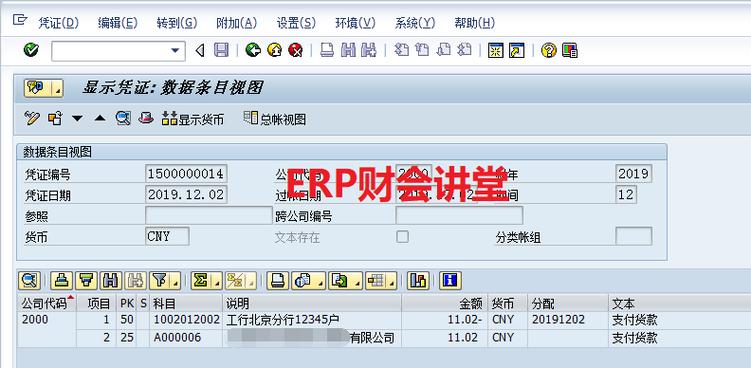Click the Display Graphic chart icon
This screenshot has height=368, width=751.
(x=418, y=281)
